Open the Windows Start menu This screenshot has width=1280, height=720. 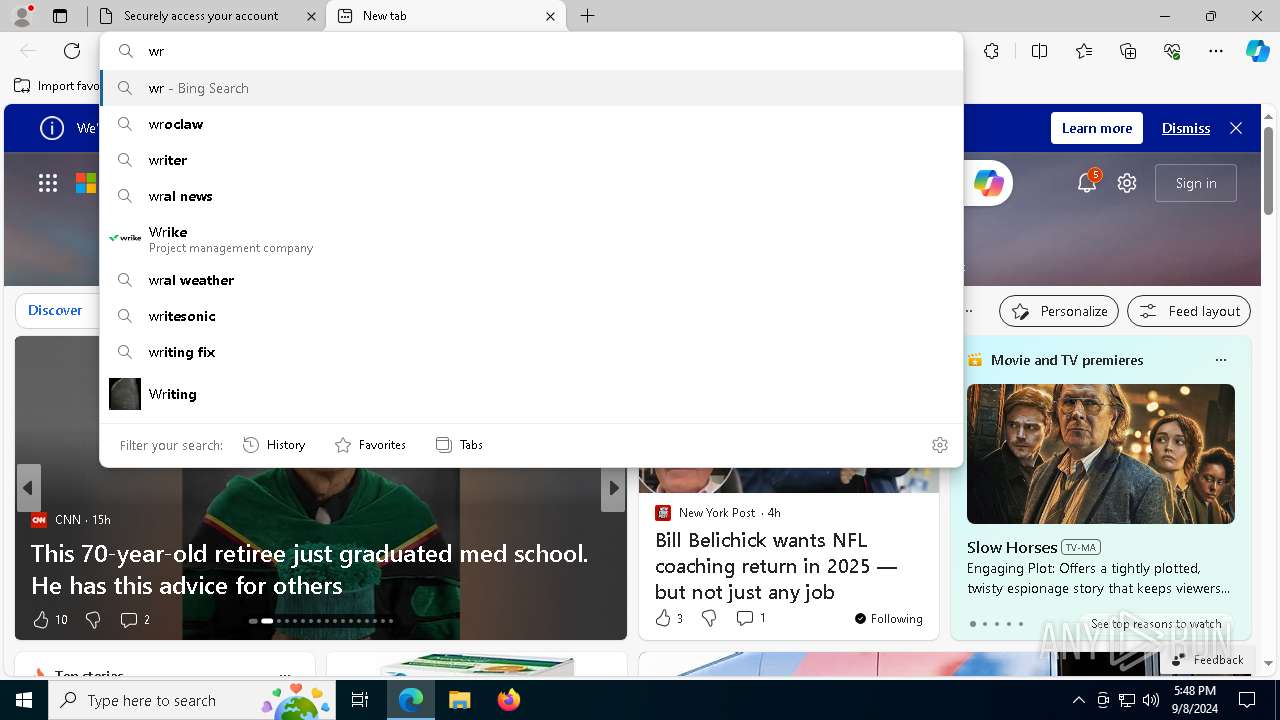[24, 700]
